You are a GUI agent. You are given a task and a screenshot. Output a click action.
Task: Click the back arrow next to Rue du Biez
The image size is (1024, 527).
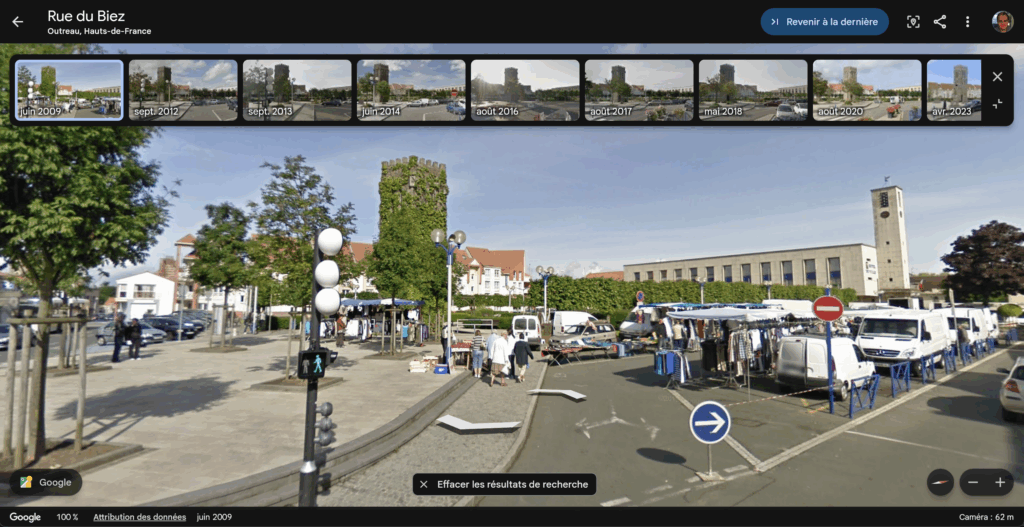[x=17, y=22]
